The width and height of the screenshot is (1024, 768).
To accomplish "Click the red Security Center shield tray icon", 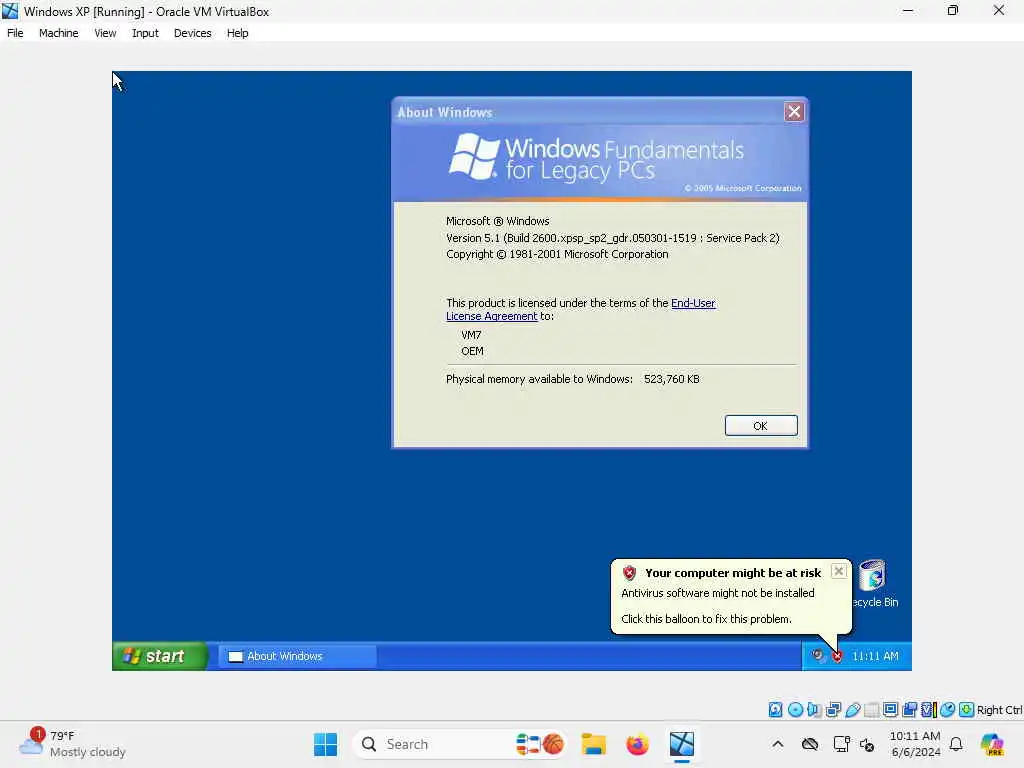I will pos(837,656).
